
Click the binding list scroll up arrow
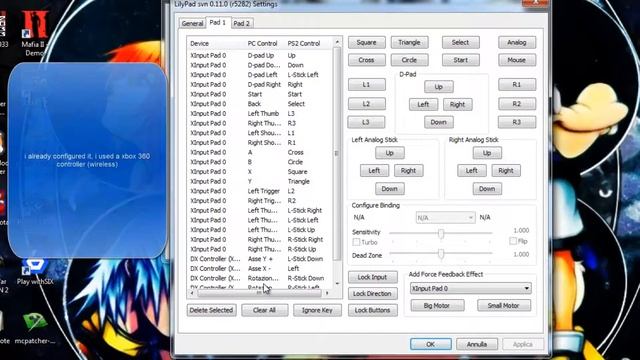coord(337,42)
